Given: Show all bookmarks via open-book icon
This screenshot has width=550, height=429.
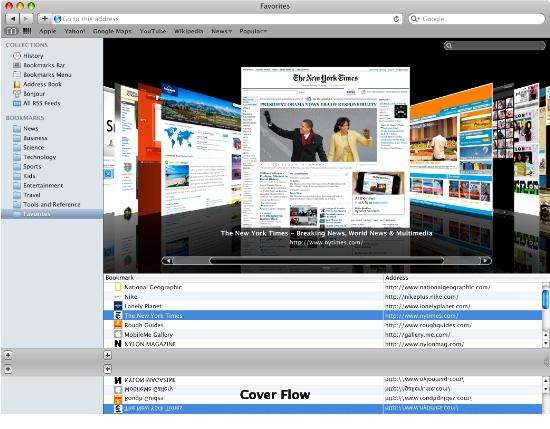Looking at the screenshot, I should 11,31.
